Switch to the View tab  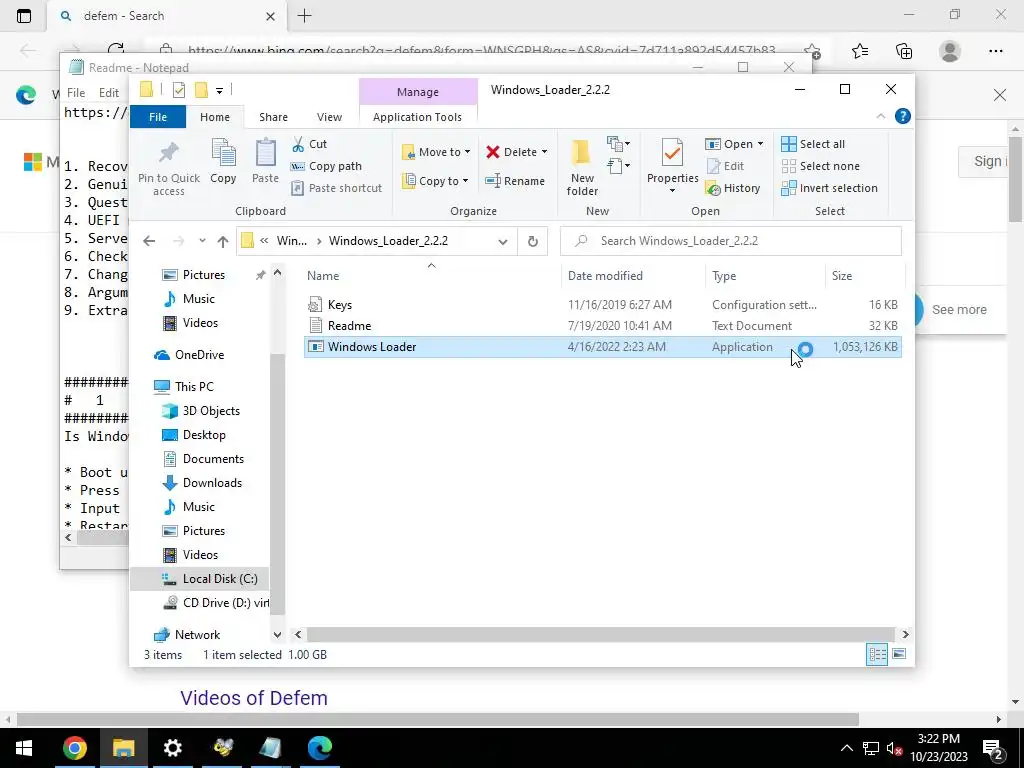click(x=329, y=117)
